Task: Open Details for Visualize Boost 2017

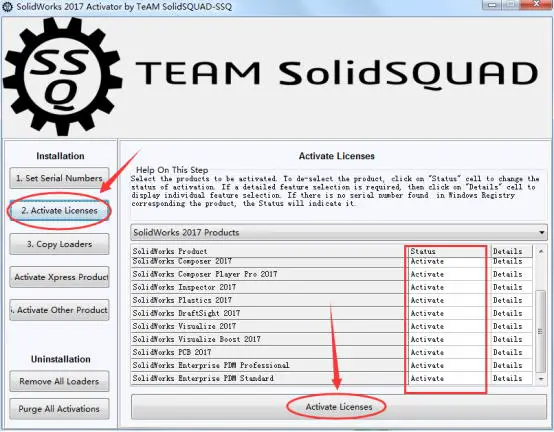Action: coord(511,339)
